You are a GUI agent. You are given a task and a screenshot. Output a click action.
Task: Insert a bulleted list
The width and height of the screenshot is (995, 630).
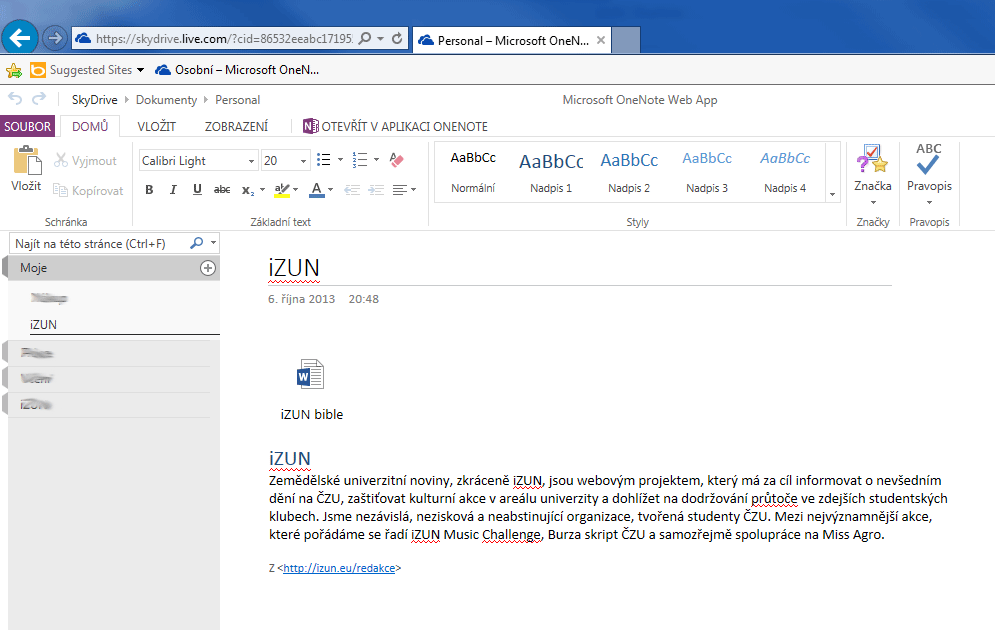click(323, 160)
